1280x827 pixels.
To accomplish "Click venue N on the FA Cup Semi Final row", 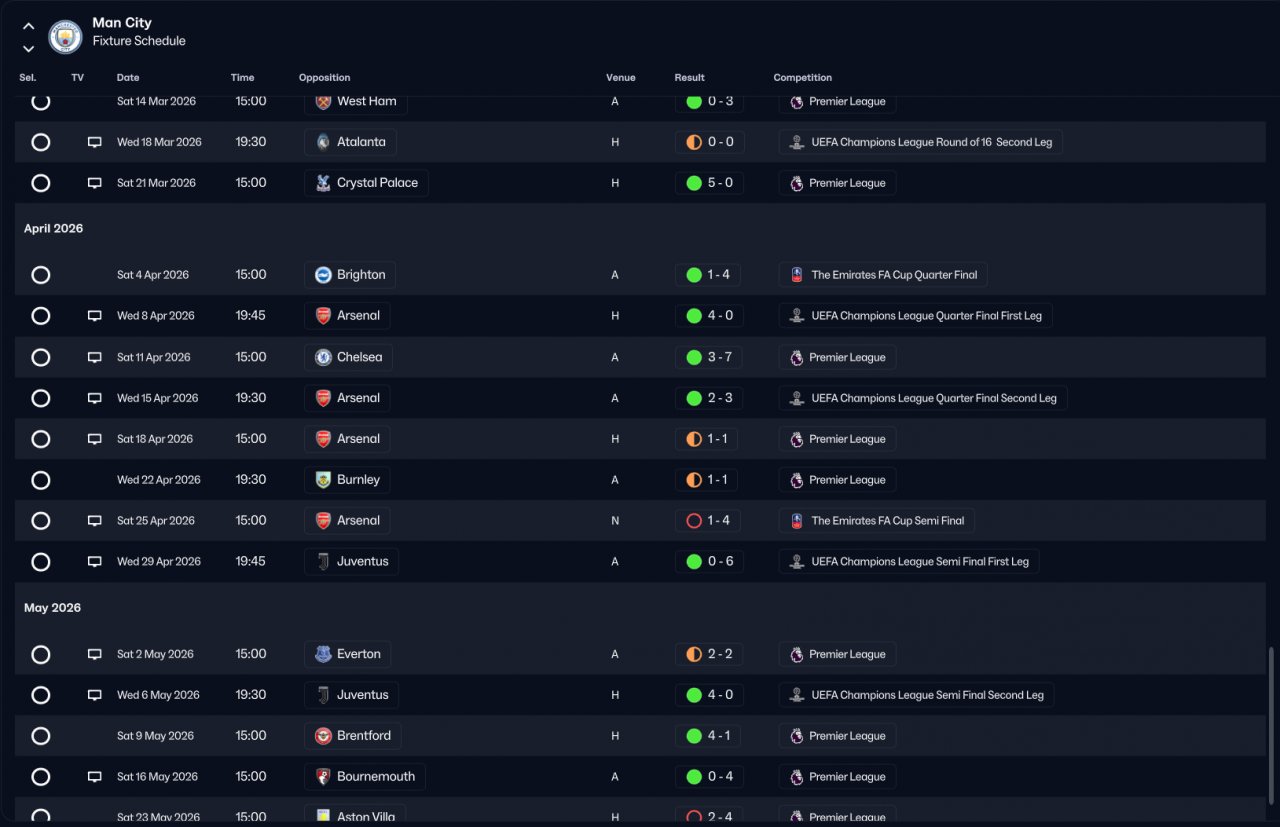I will click(x=615, y=521).
